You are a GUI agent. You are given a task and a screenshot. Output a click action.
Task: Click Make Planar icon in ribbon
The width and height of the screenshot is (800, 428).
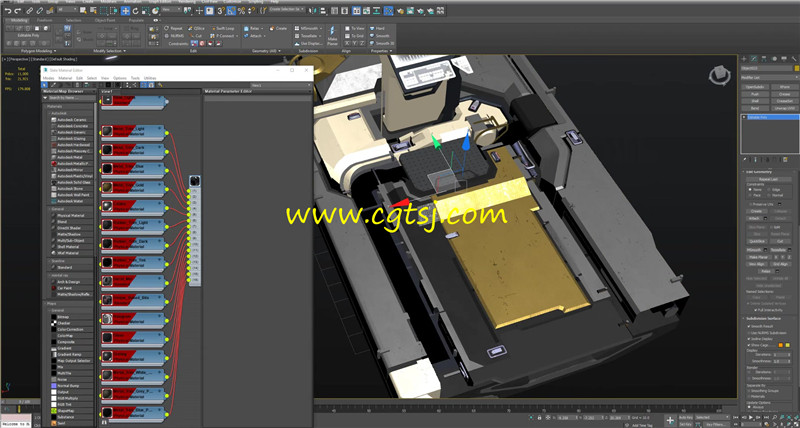coord(332,35)
